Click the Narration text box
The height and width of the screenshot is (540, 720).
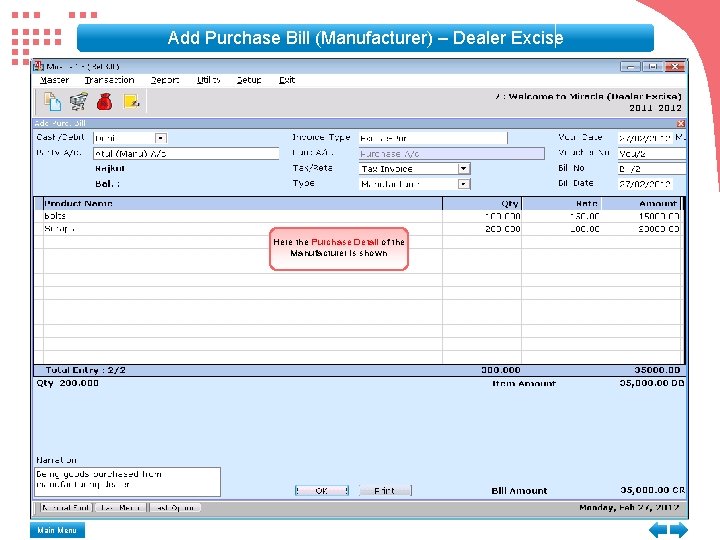coord(127,482)
